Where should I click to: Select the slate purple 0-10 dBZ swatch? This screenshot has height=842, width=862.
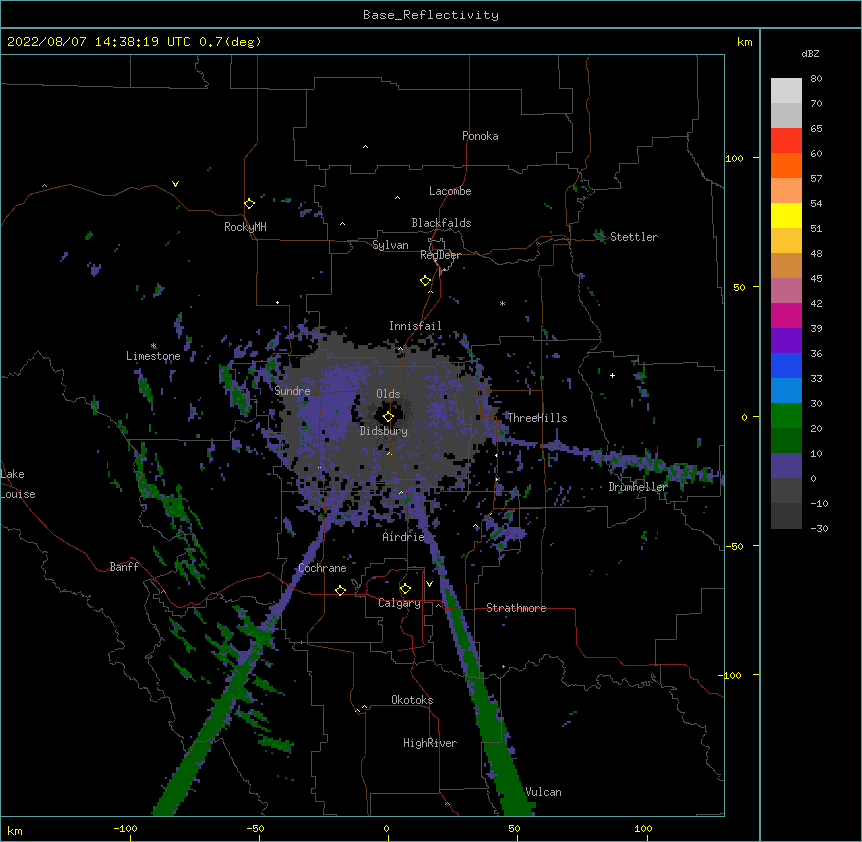(x=786, y=466)
